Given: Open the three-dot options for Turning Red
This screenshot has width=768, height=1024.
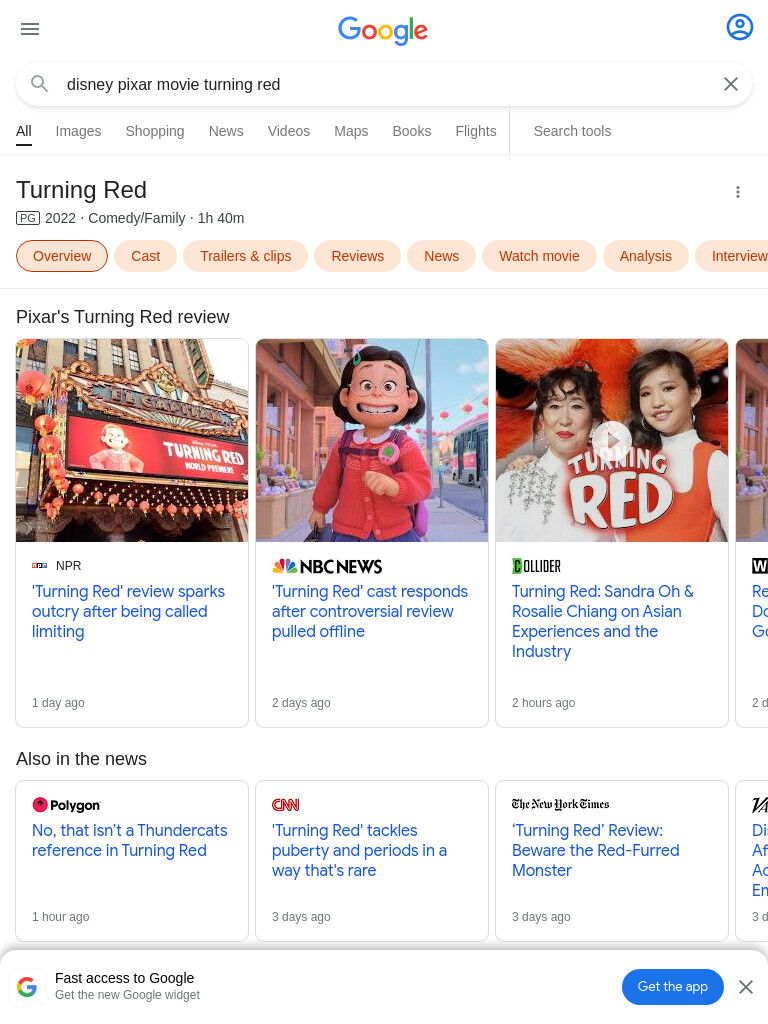Looking at the screenshot, I should point(737,192).
